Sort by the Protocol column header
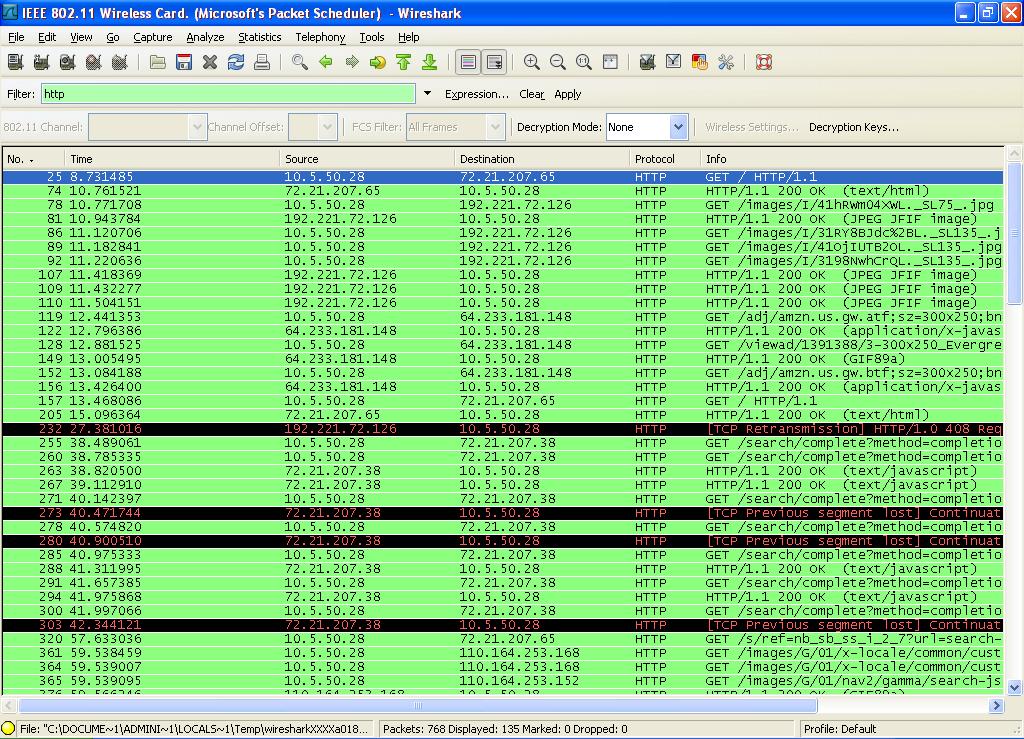The width and height of the screenshot is (1024, 739). (x=664, y=159)
